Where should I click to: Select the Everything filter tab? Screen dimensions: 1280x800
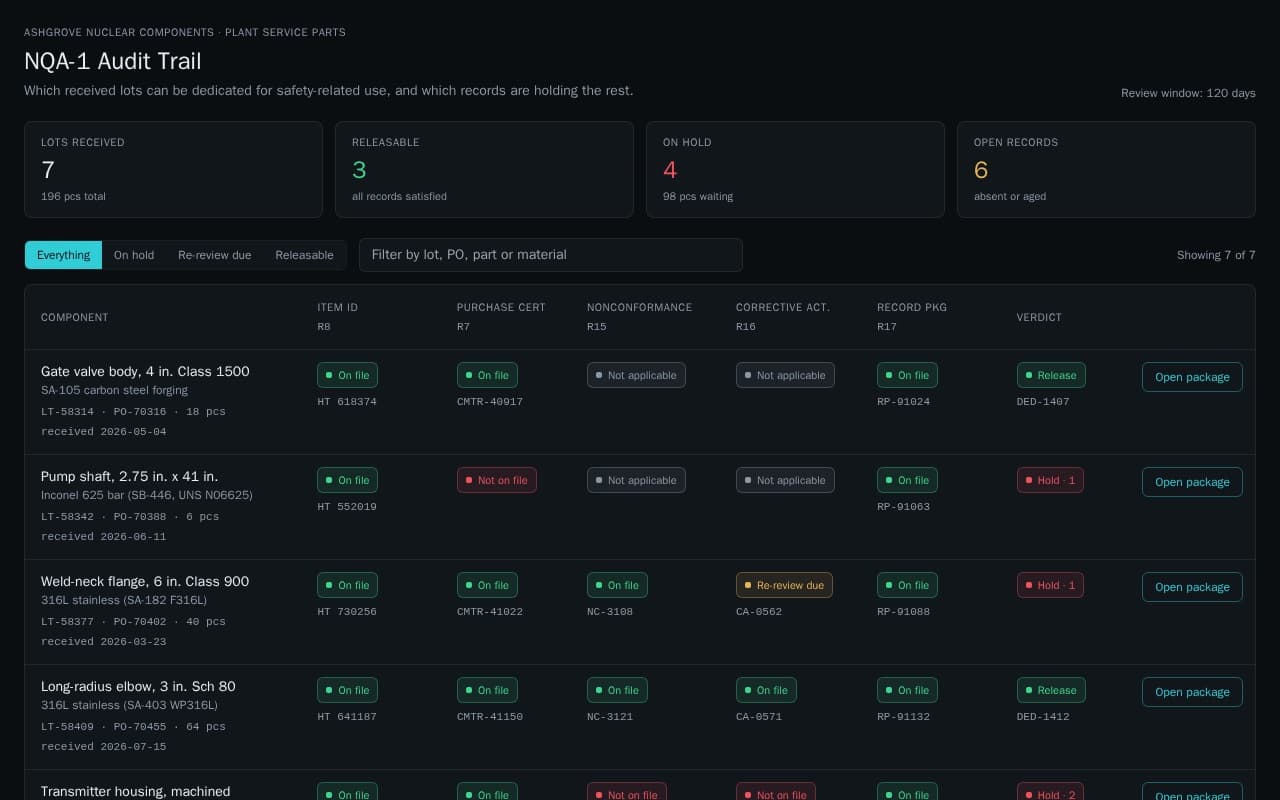tap(63, 255)
